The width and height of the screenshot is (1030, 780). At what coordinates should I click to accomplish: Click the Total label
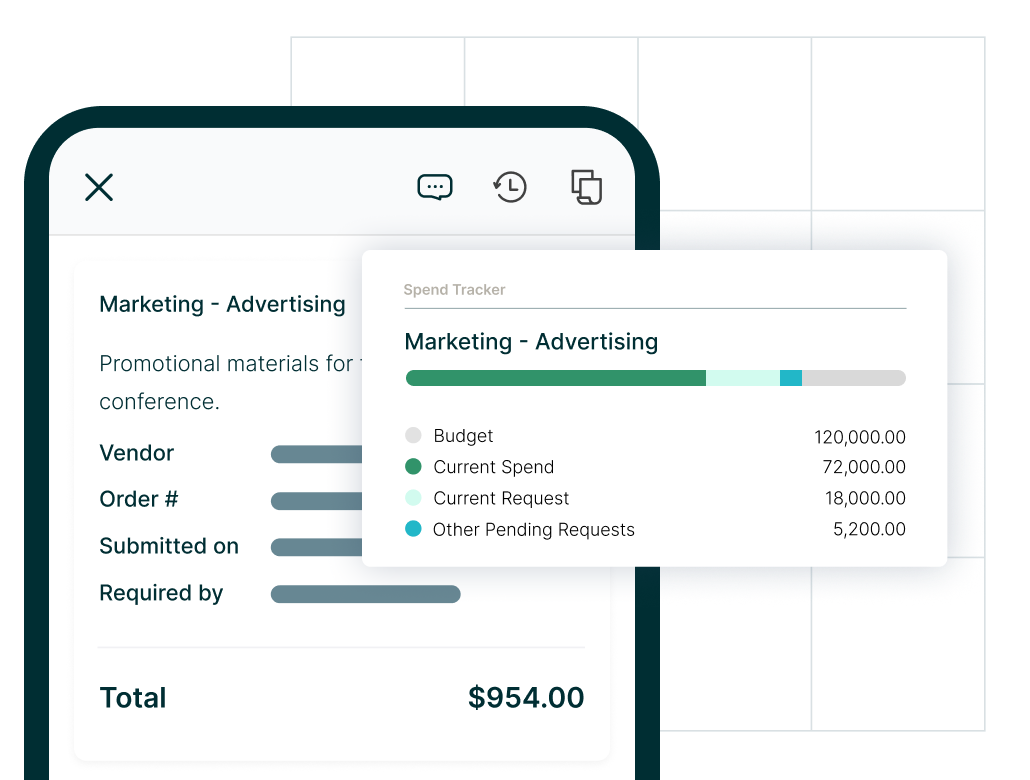point(133,698)
